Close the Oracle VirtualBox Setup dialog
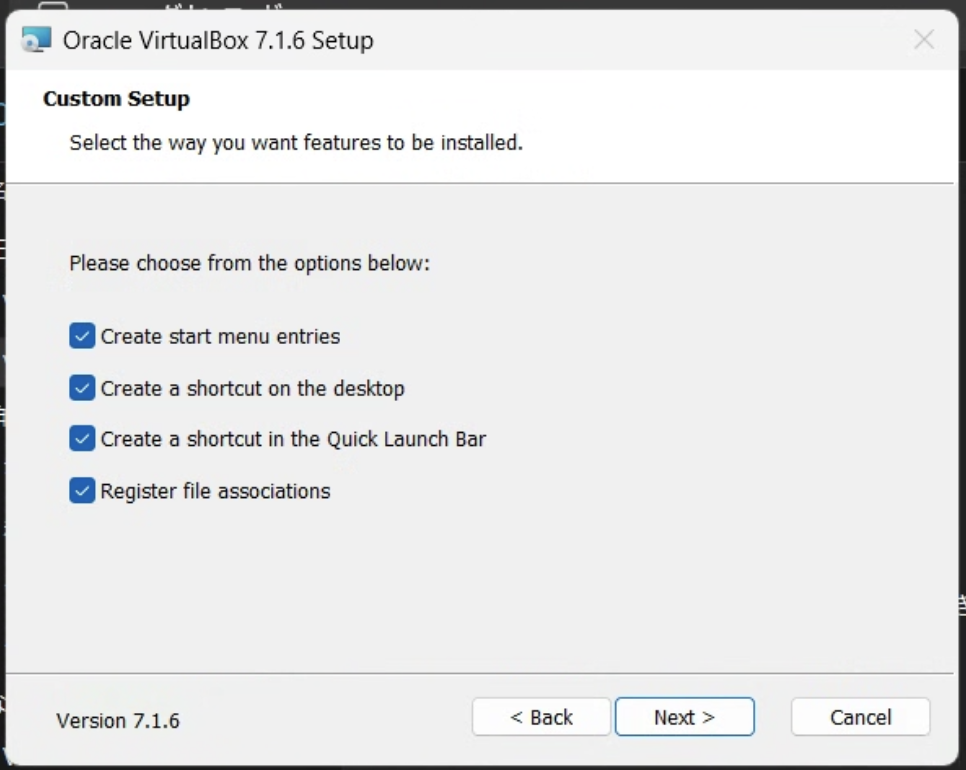The image size is (966, 770). pyautogui.click(x=923, y=40)
